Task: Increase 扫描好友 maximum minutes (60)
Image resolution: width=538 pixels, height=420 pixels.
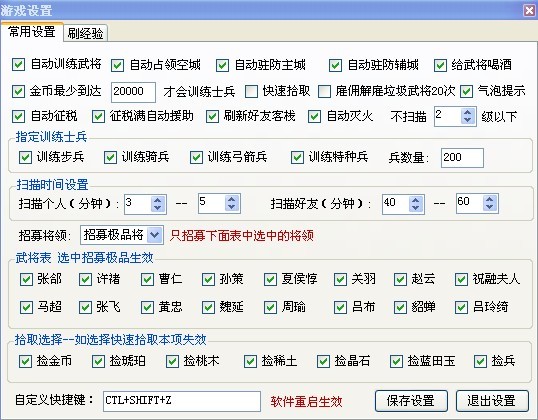Action: click(490, 199)
